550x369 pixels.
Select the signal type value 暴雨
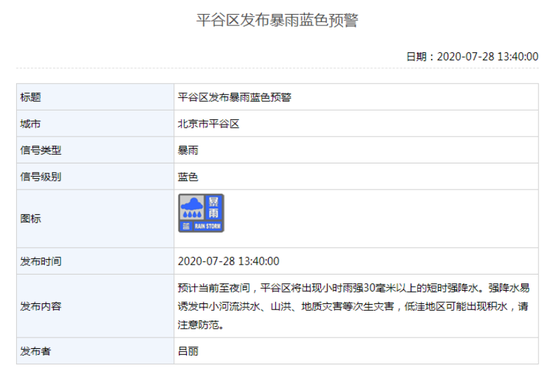point(188,150)
